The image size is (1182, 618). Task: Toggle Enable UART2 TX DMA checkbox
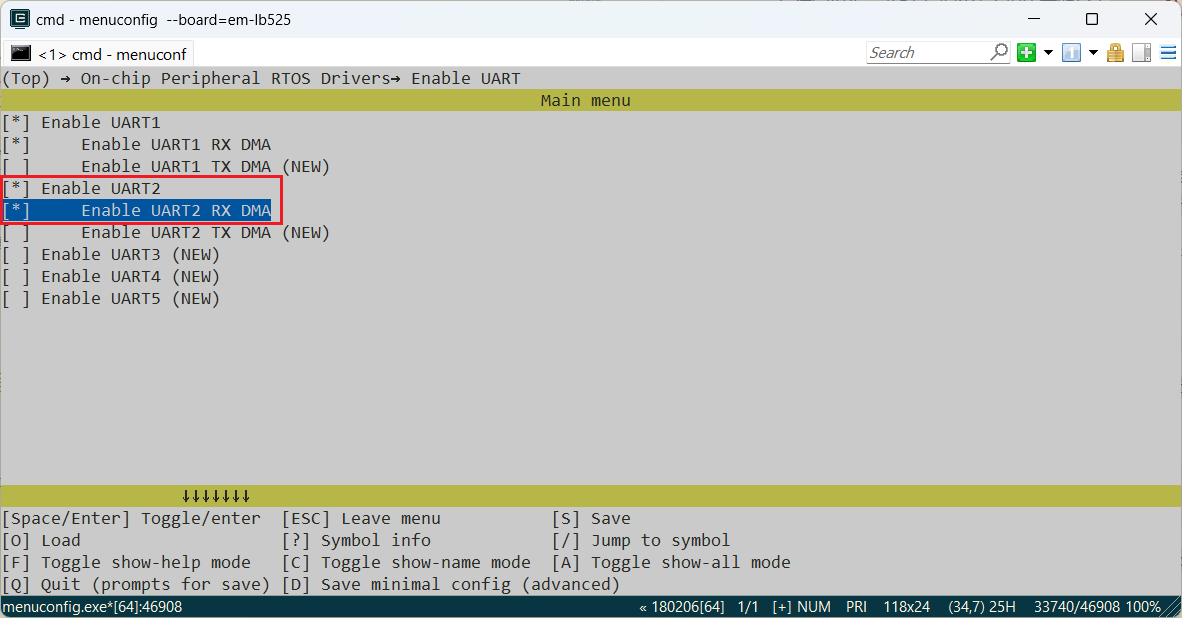pos(16,232)
